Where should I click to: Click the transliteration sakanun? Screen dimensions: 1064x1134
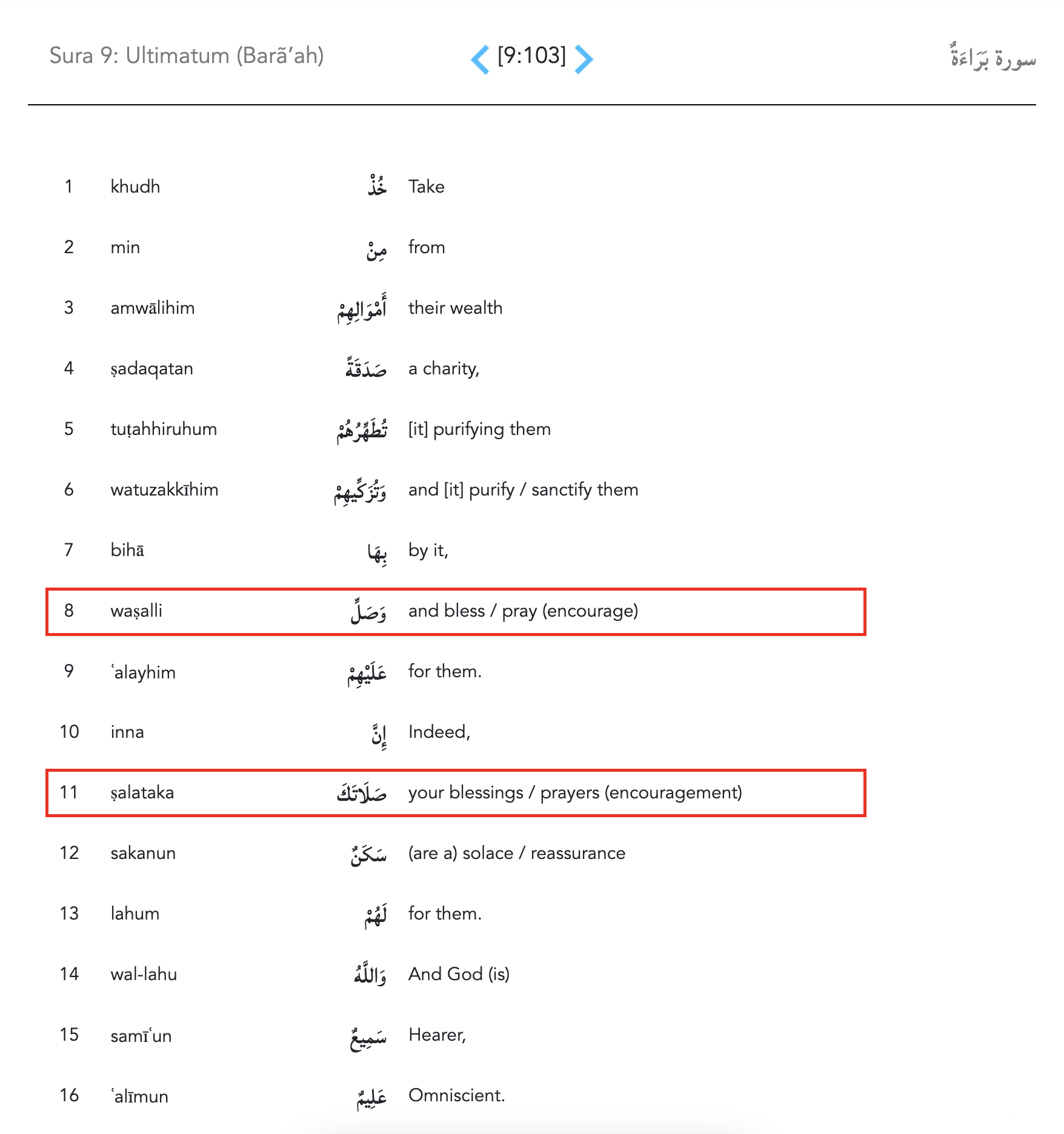point(143,853)
